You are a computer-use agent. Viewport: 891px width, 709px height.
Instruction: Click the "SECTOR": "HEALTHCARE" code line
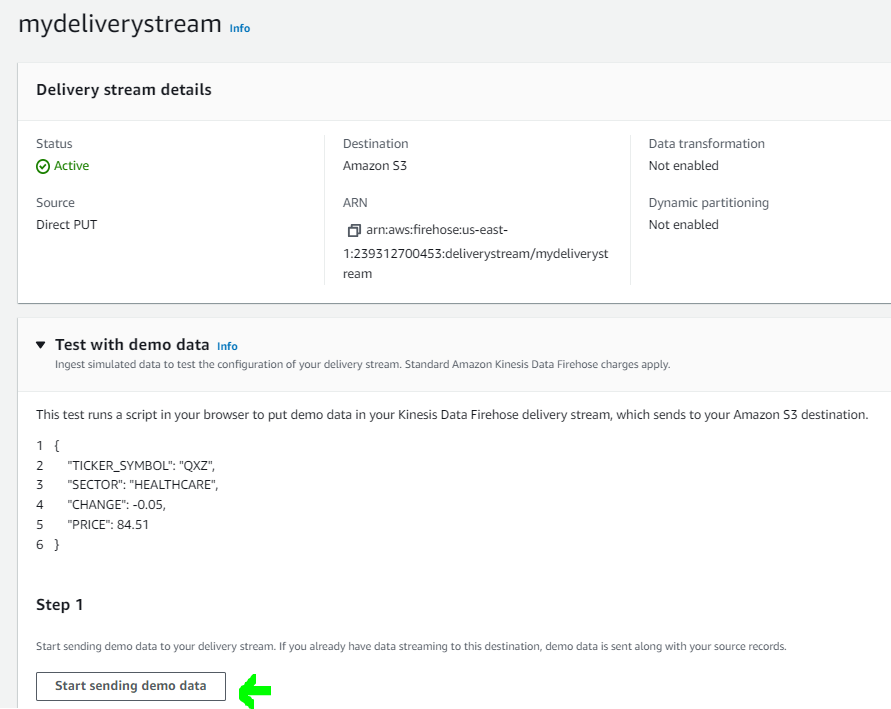(143, 485)
